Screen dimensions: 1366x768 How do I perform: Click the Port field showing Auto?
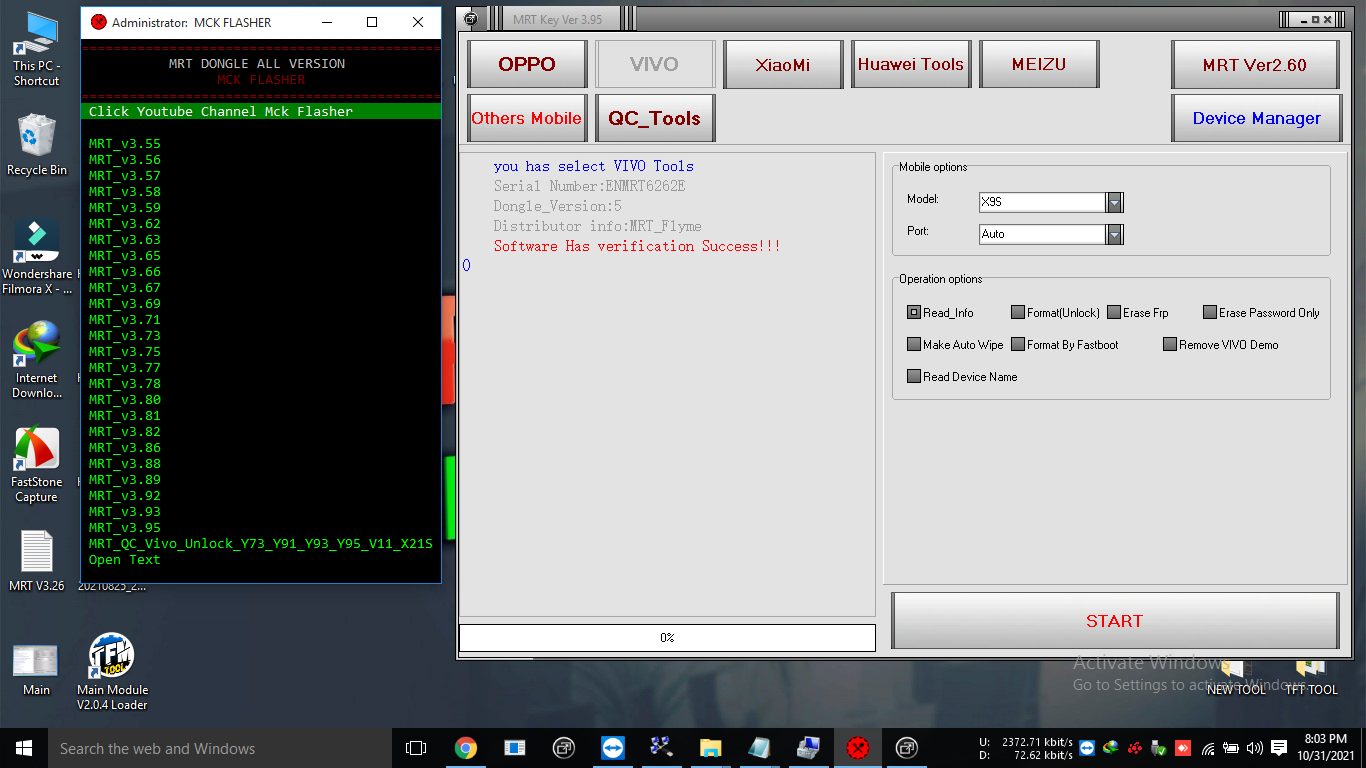[x=1042, y=234]
